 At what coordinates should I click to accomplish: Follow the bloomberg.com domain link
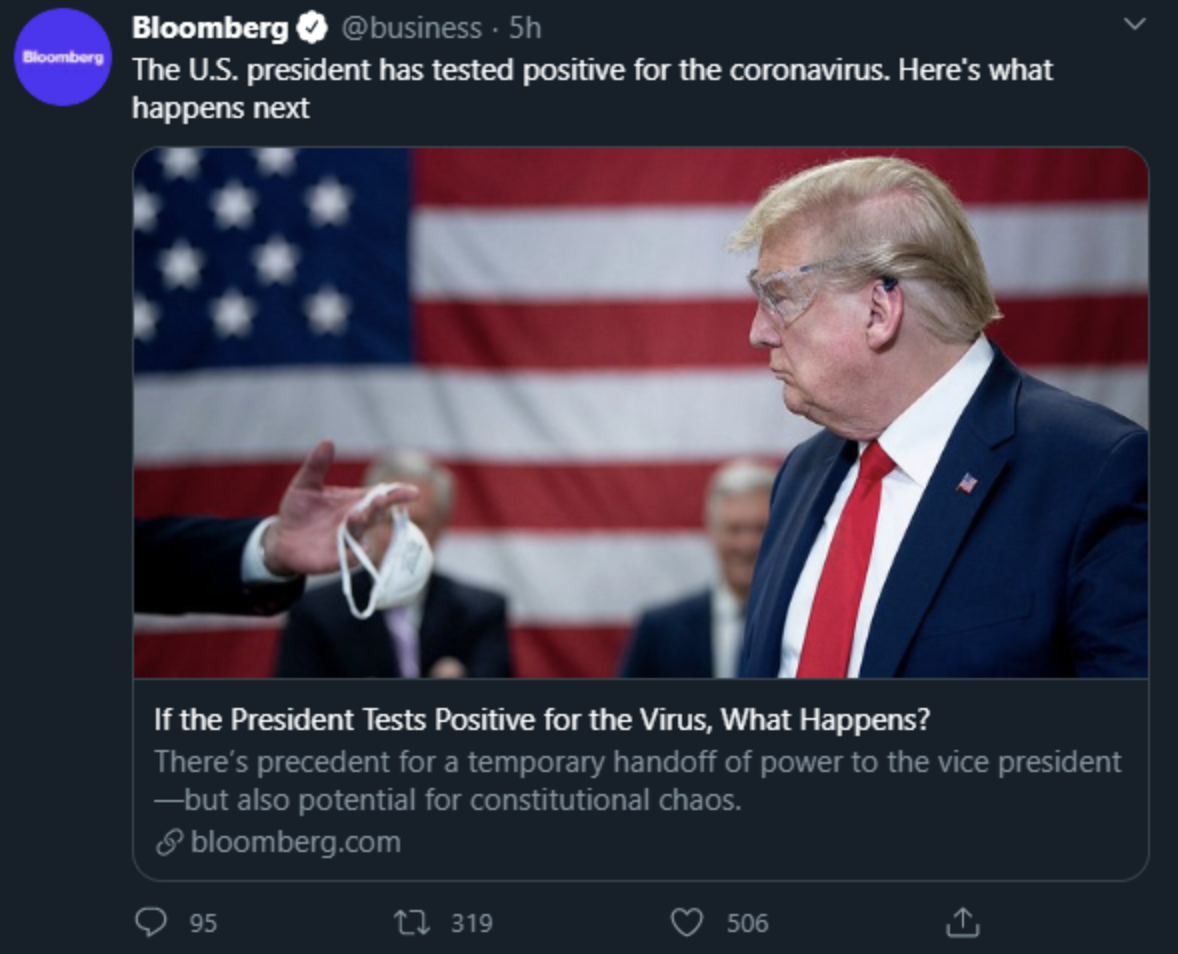pyautogui.click(x=295, y=842)
